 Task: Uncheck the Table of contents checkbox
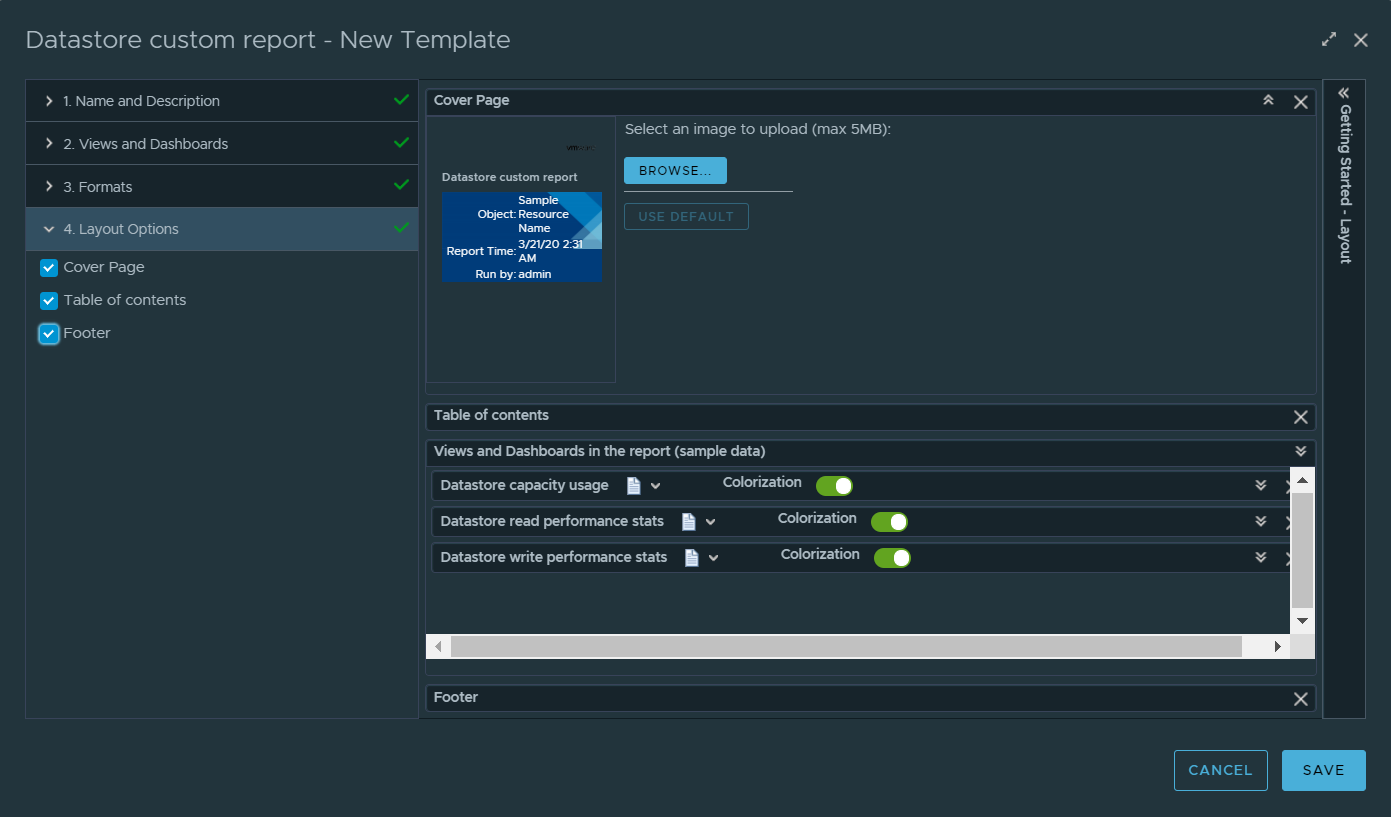48,300
